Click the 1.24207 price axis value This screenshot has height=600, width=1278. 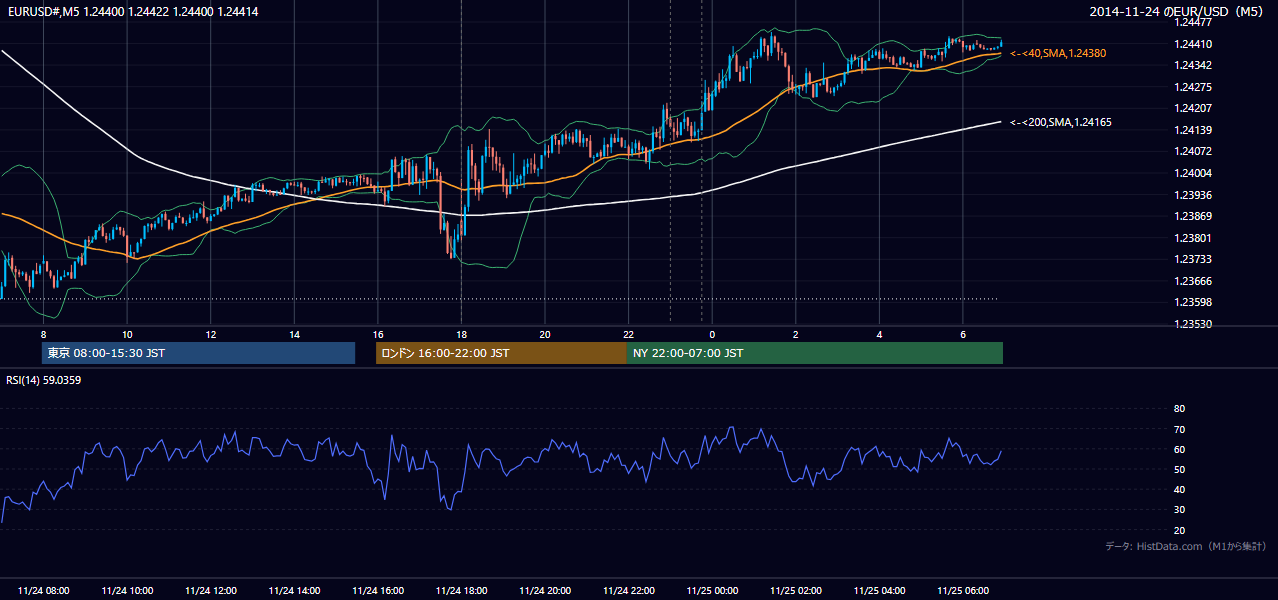point(1194,108)
